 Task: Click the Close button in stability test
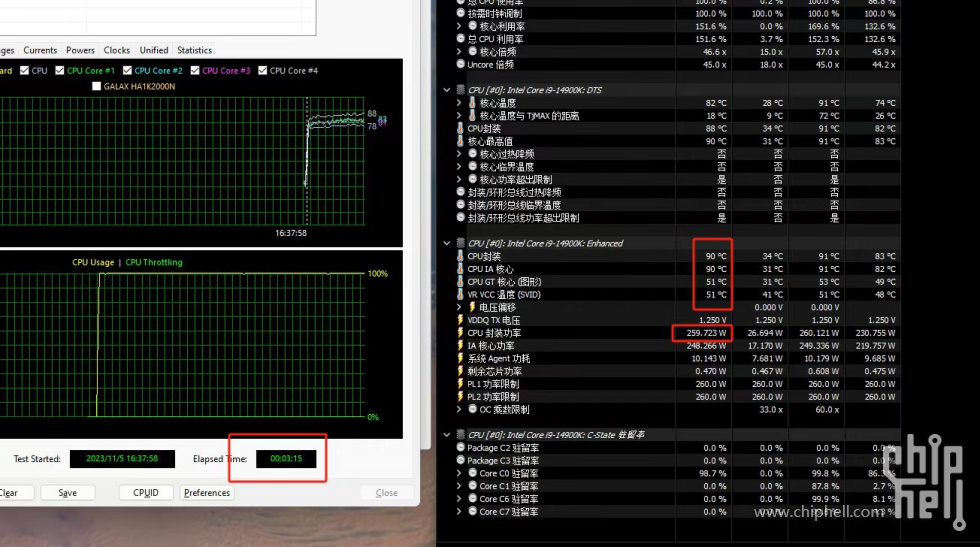click(386, 493)
